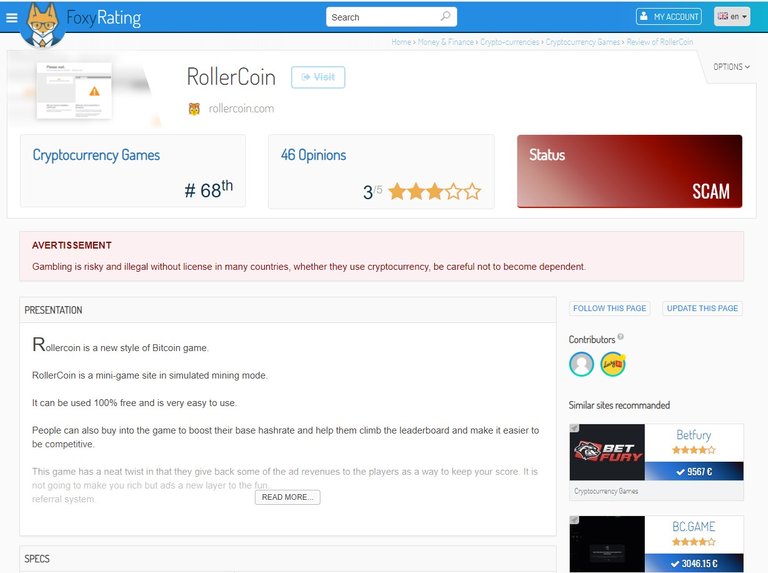Viewport: 768px width, 573px height.
Task: Click the rollercoin.com favicon icon
Action: tap(194, 109)
